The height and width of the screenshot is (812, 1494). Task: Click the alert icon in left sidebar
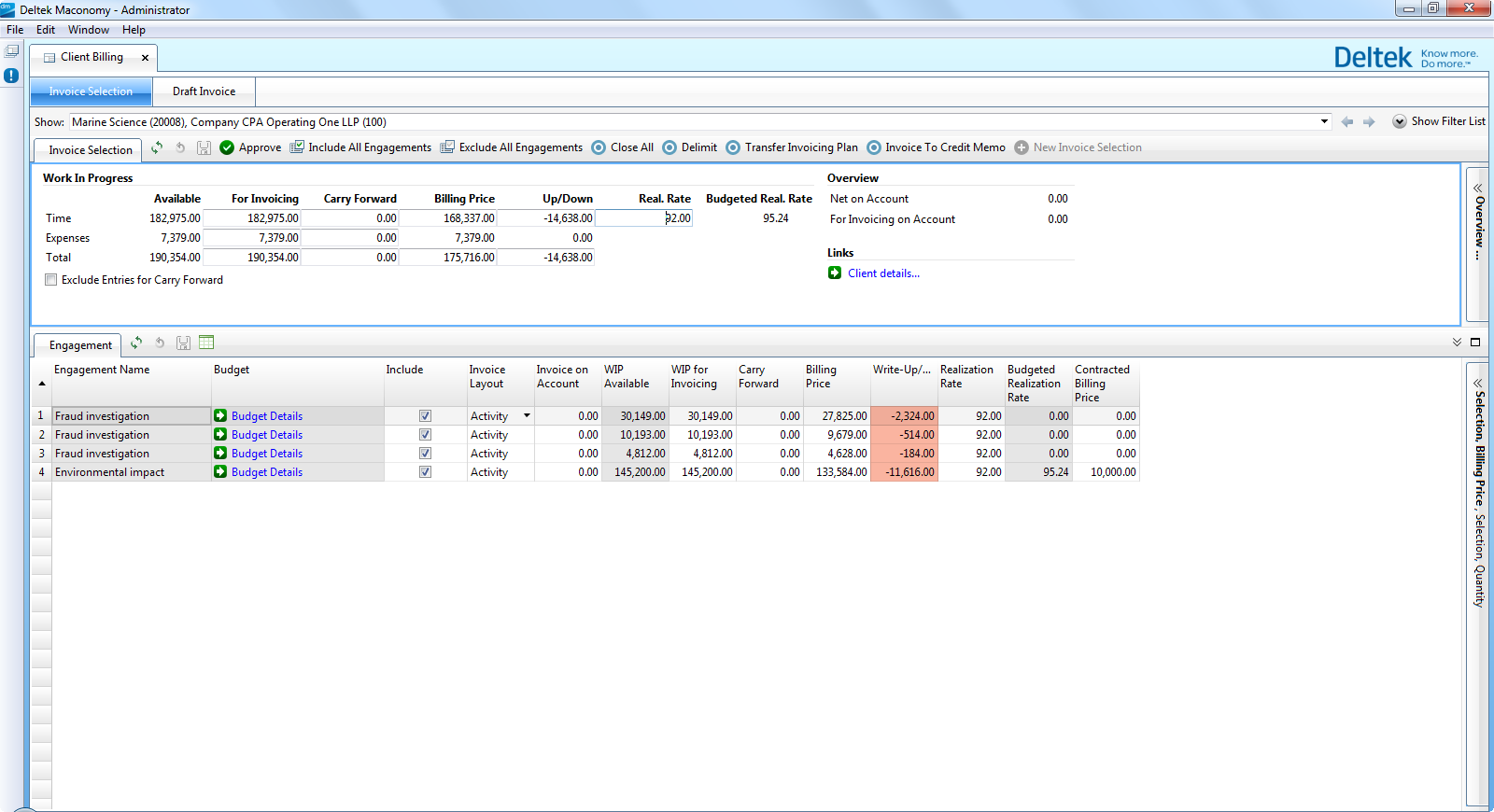click(11, 76)
